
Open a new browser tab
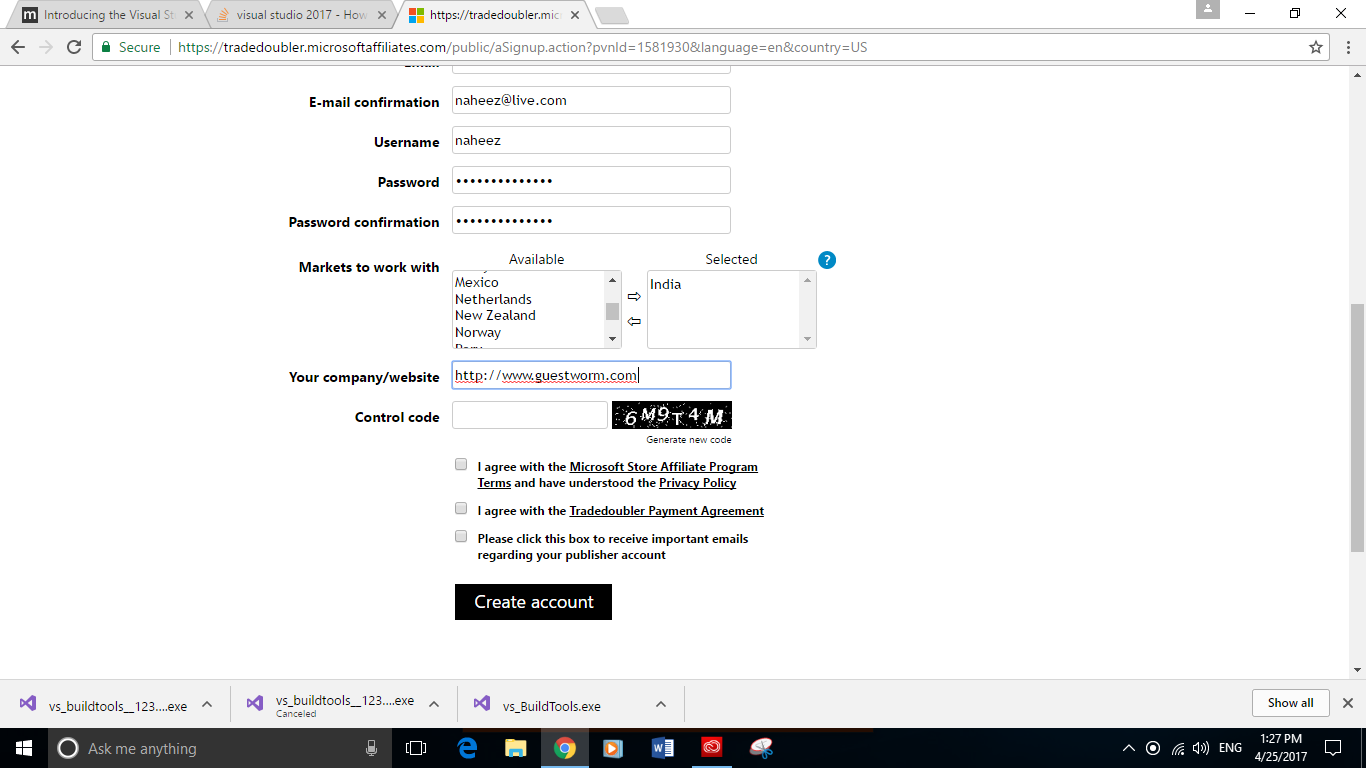(x=611, y=15)
